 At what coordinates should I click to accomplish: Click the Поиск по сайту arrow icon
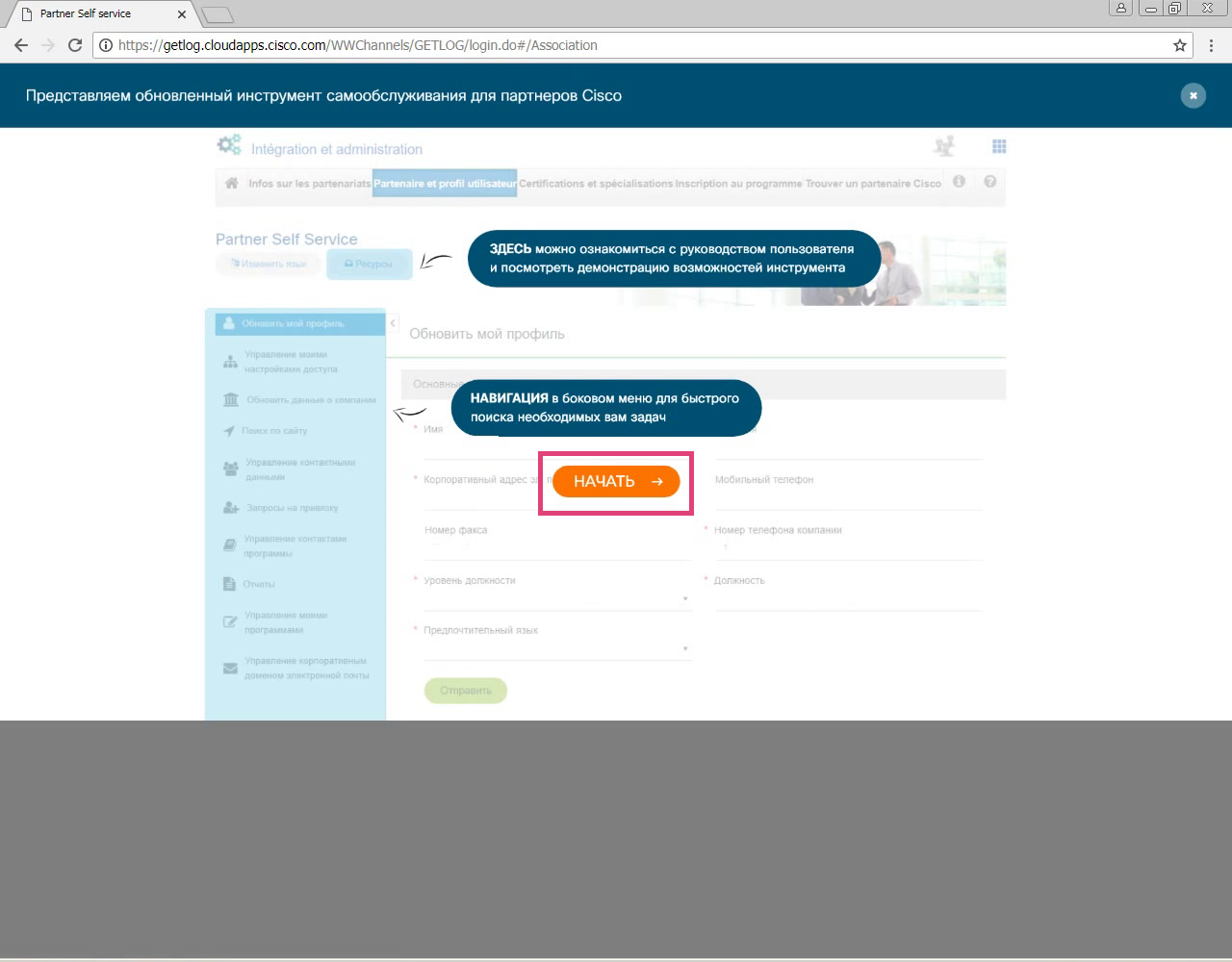coord(229,431)
